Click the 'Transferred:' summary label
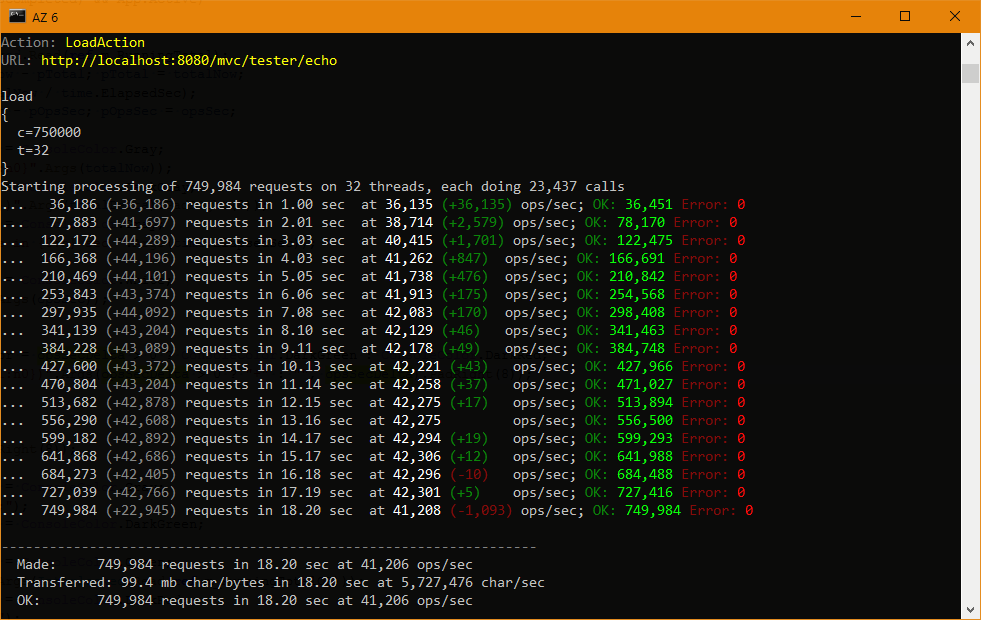Viewport: 981px width, 620px height. [x=65, y=583]
